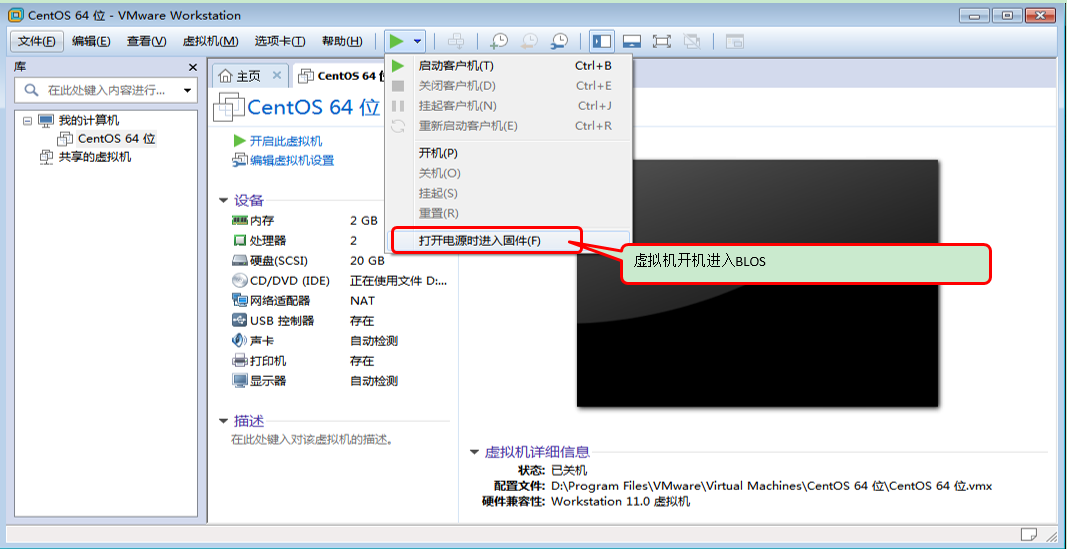Click the 挂起(S) menu entry
Image resolution: width=1067 pixels, height=549 pixels.
(508, 193)
